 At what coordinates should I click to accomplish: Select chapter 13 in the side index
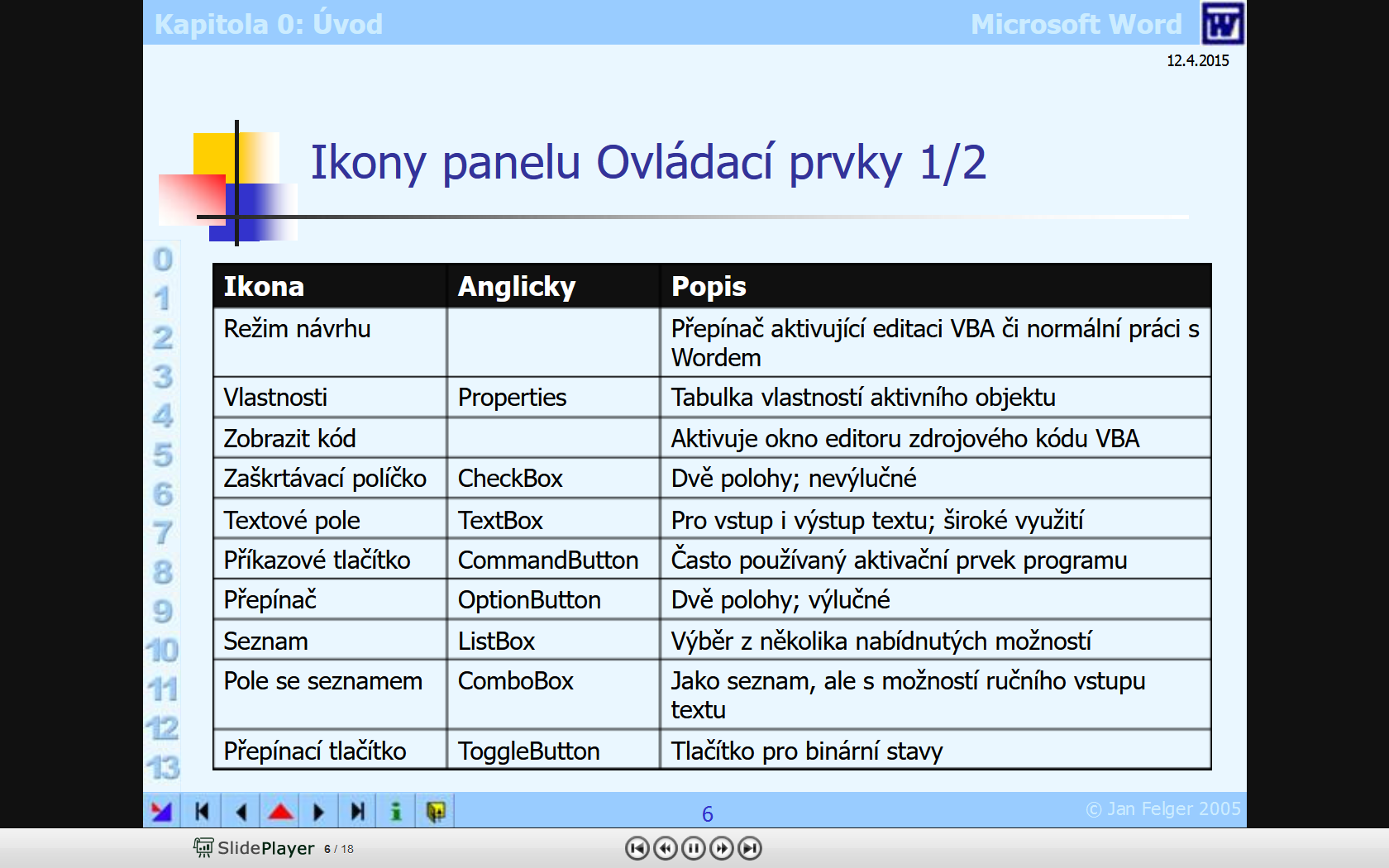coord(163,768)
